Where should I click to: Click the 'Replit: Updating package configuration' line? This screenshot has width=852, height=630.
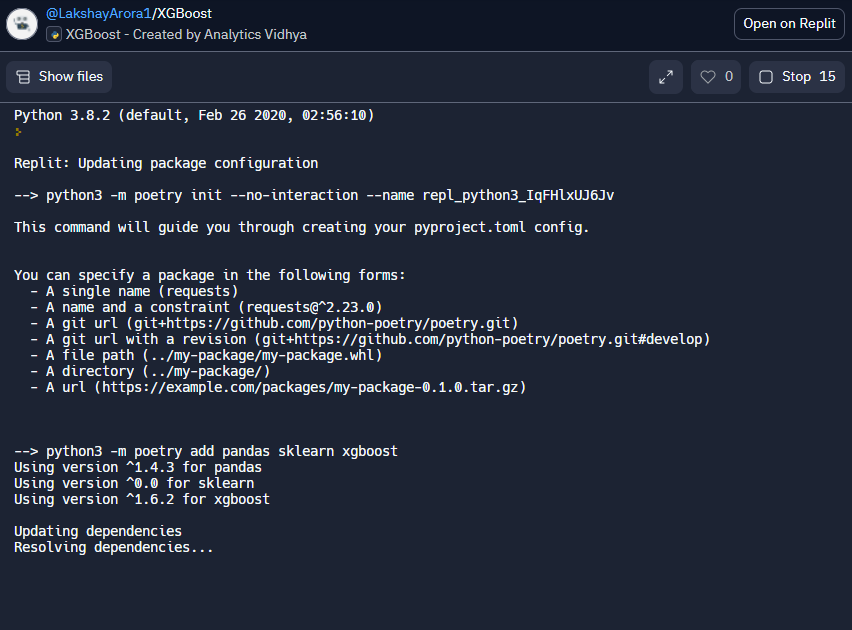166,163
